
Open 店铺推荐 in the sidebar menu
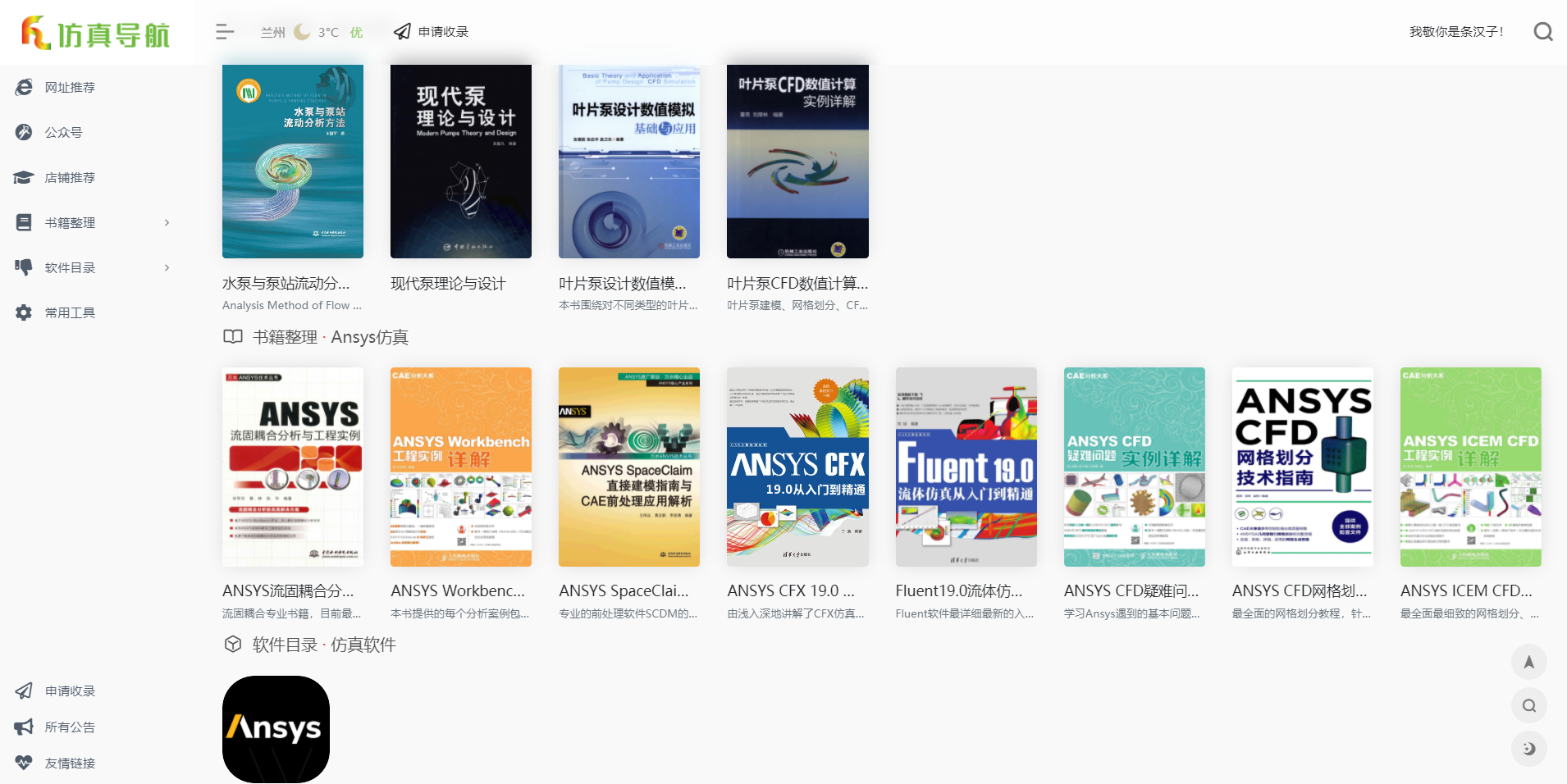click(70, 177)
